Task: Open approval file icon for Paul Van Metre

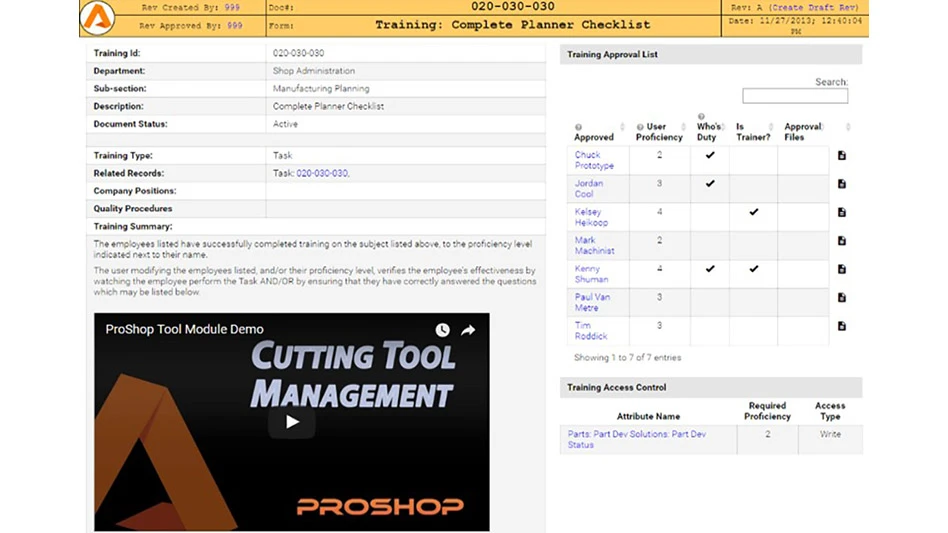Action: 842,297
